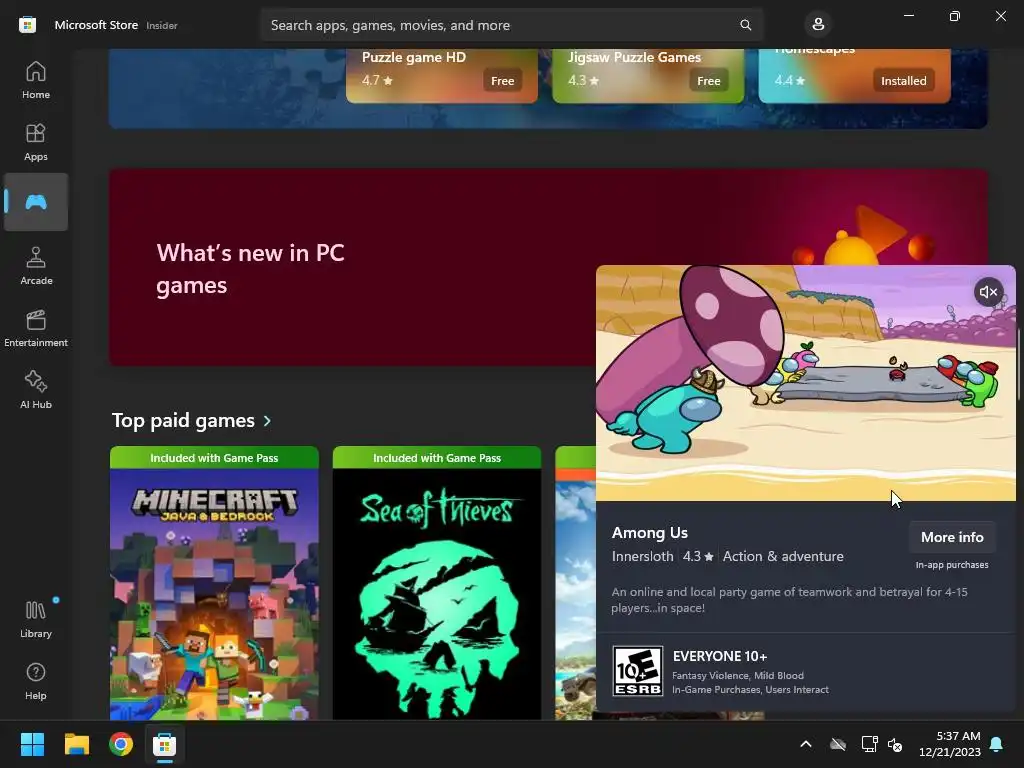Click Free button on Jigsaw Puzzle Games
This screenshot has width=1024, height=768.
coord(709,81)
